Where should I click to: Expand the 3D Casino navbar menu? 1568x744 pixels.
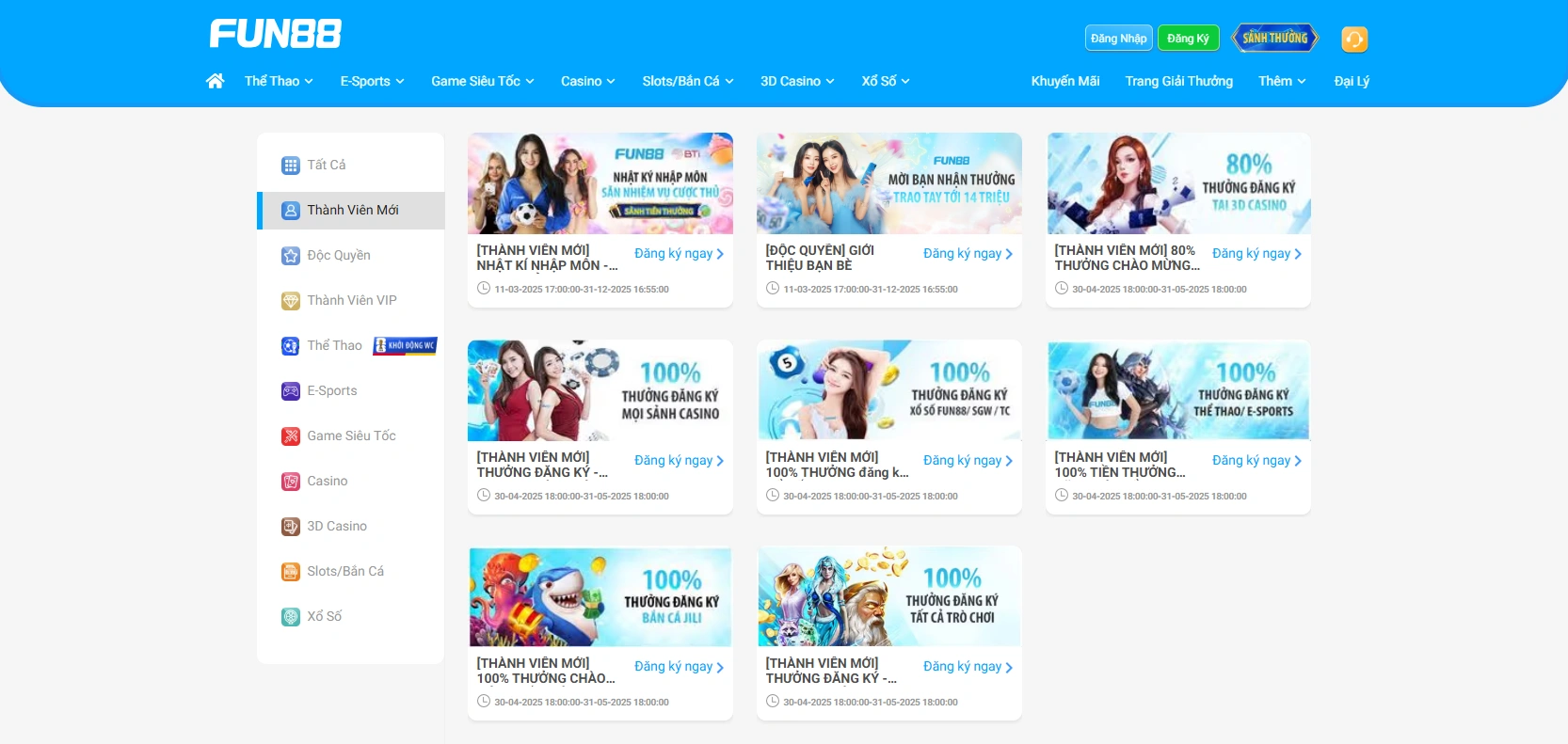[797, 81]
